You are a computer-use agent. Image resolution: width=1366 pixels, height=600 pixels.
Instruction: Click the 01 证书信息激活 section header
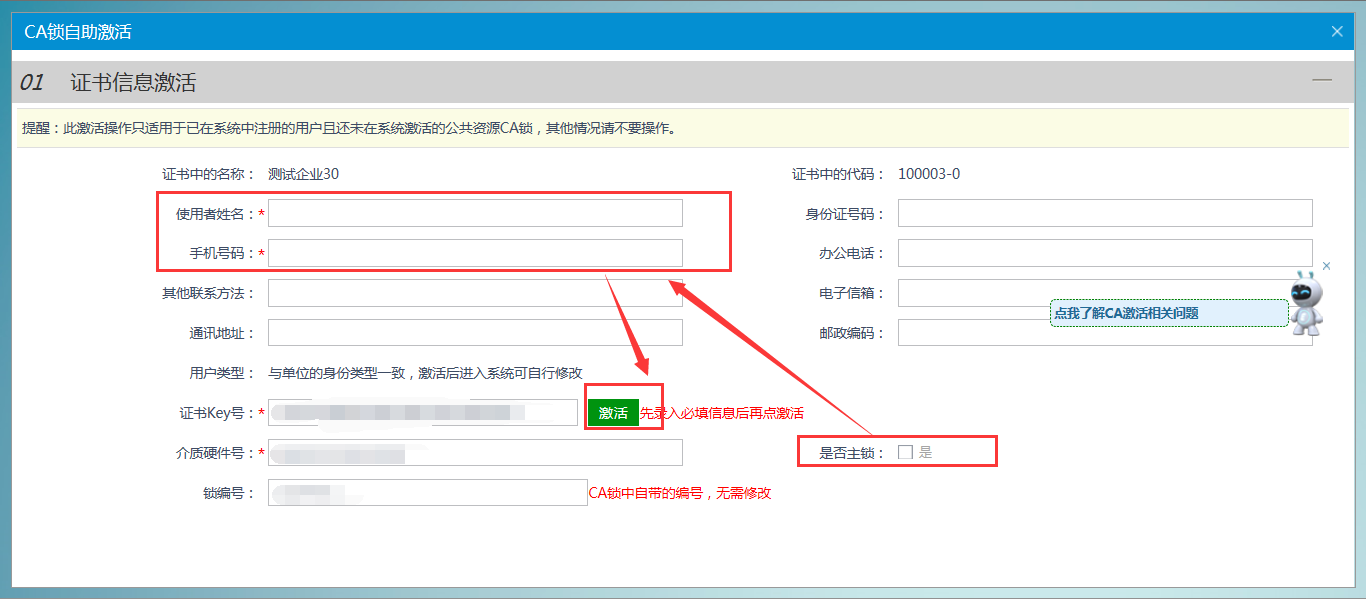[133, 82]
